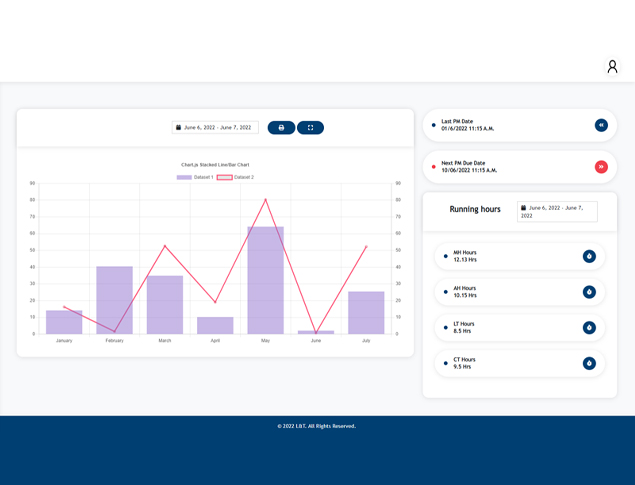This screenshot has height=485, width=635.
Task: Select the May bar in the chart
Action: 265,280
